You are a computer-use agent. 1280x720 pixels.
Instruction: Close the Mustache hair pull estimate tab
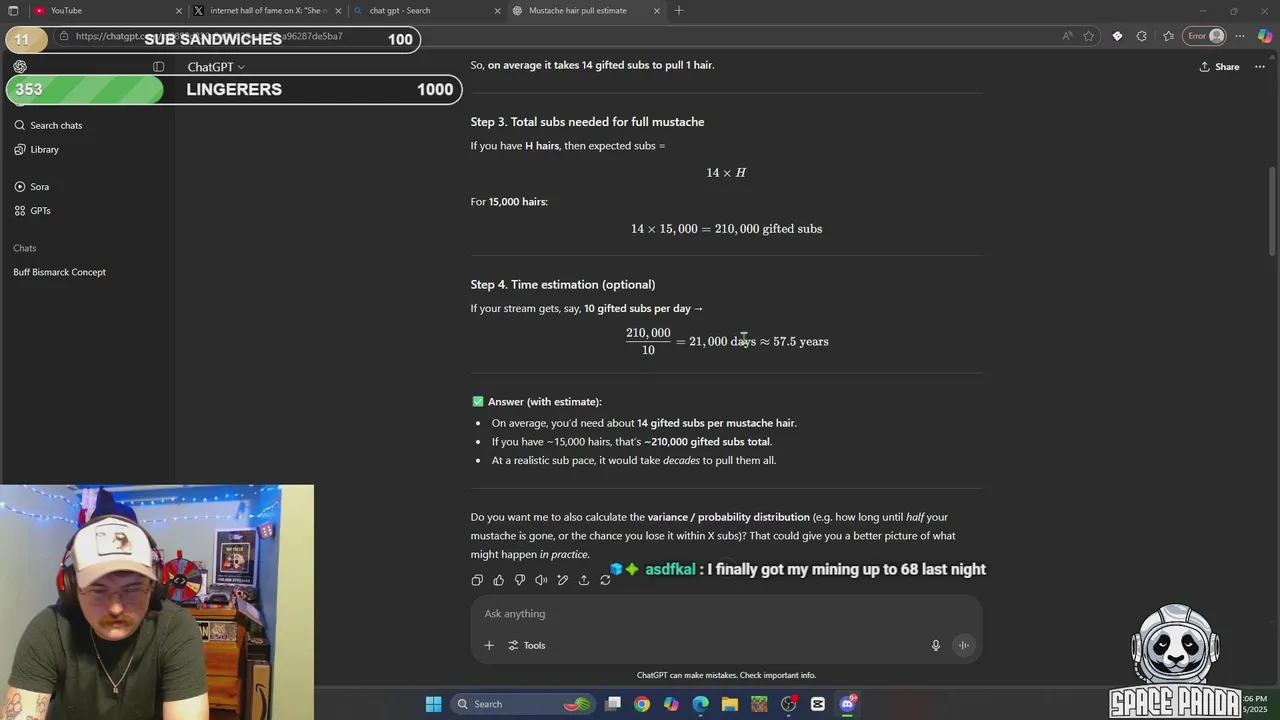tap(657, 11)
